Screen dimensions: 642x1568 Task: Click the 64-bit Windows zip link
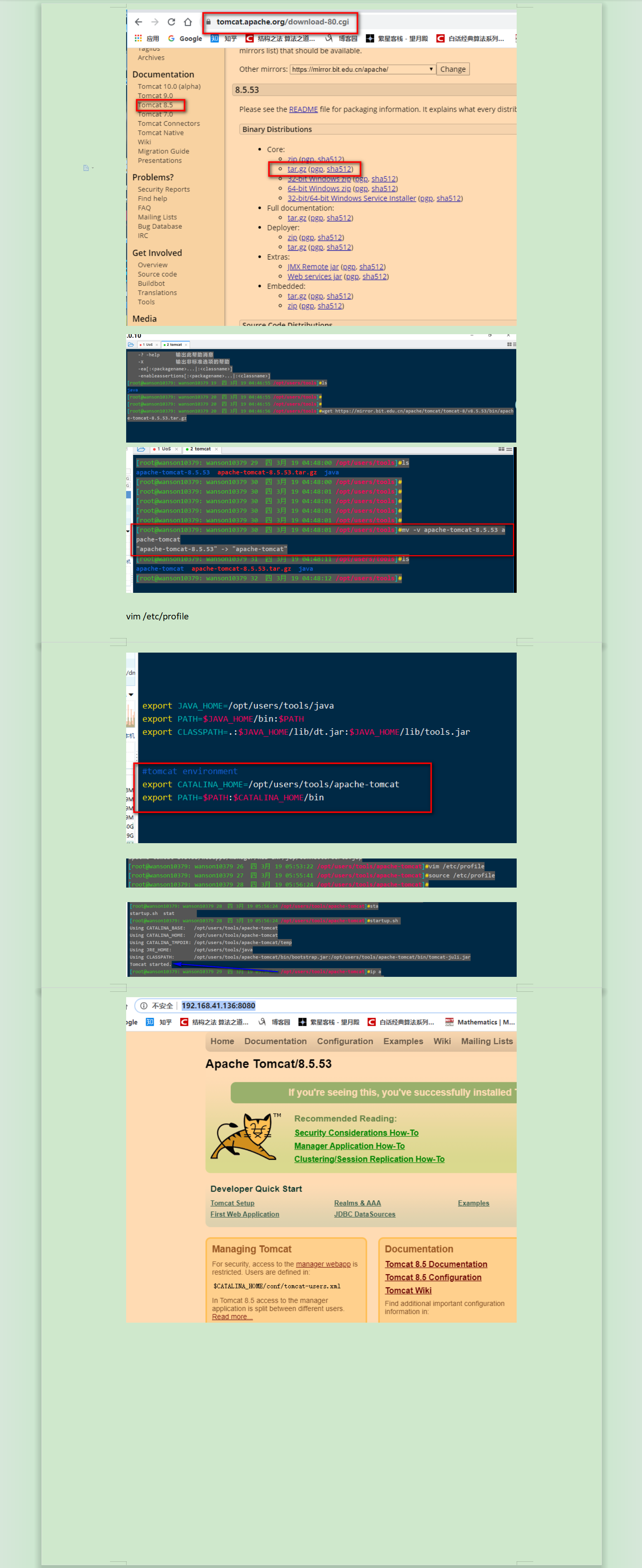click(320, 189)
